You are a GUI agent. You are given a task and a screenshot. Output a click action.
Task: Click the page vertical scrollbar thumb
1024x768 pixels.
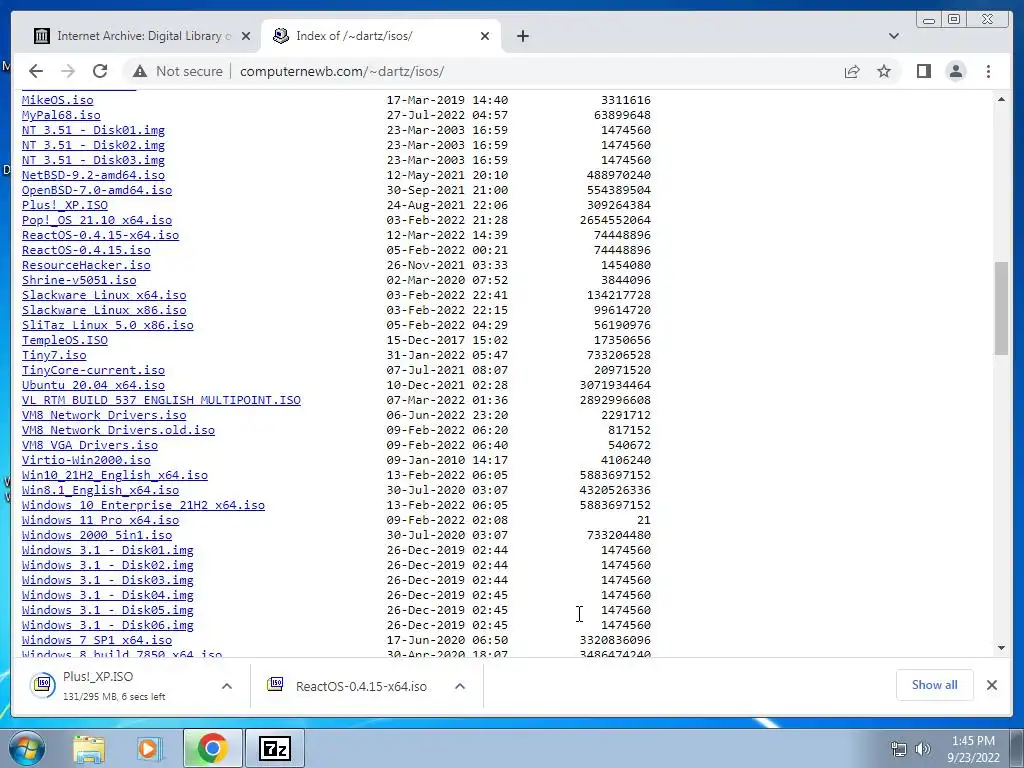[1001, 308]
